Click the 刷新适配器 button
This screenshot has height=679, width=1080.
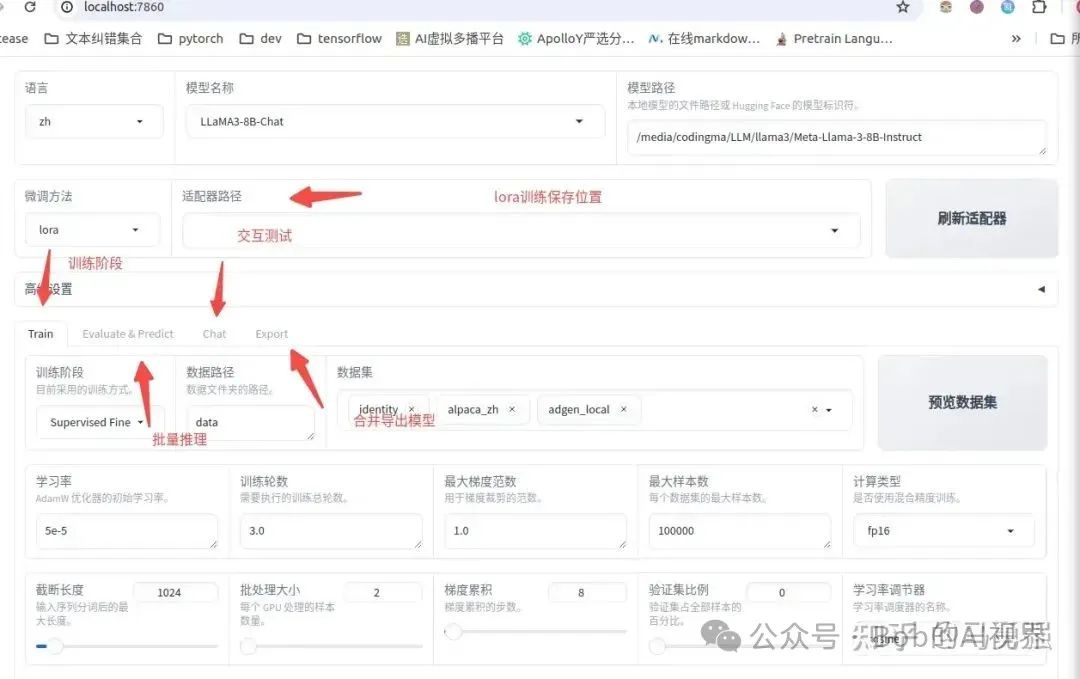click(x=971, y=219)
